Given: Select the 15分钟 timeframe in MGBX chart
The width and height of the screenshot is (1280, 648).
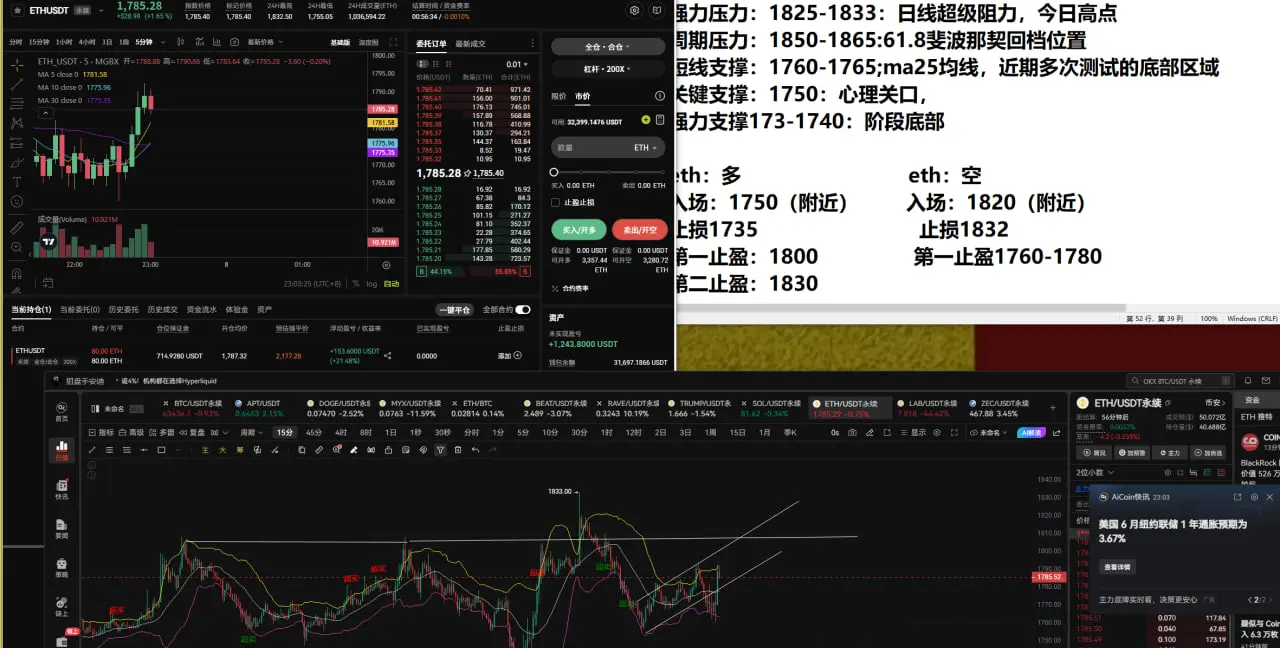Looking at the screenshot, I should (x=39, y=42).
